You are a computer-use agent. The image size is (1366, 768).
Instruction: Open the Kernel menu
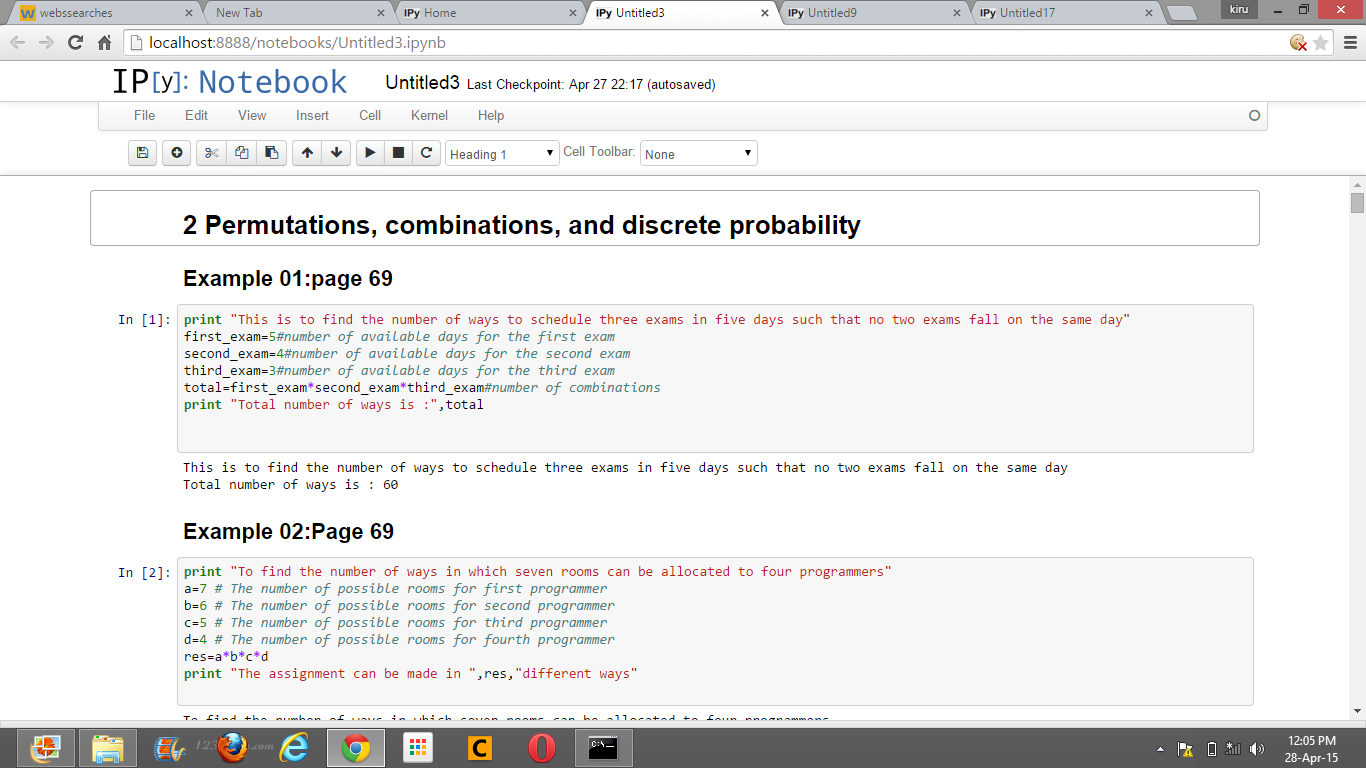click(429, 115)
